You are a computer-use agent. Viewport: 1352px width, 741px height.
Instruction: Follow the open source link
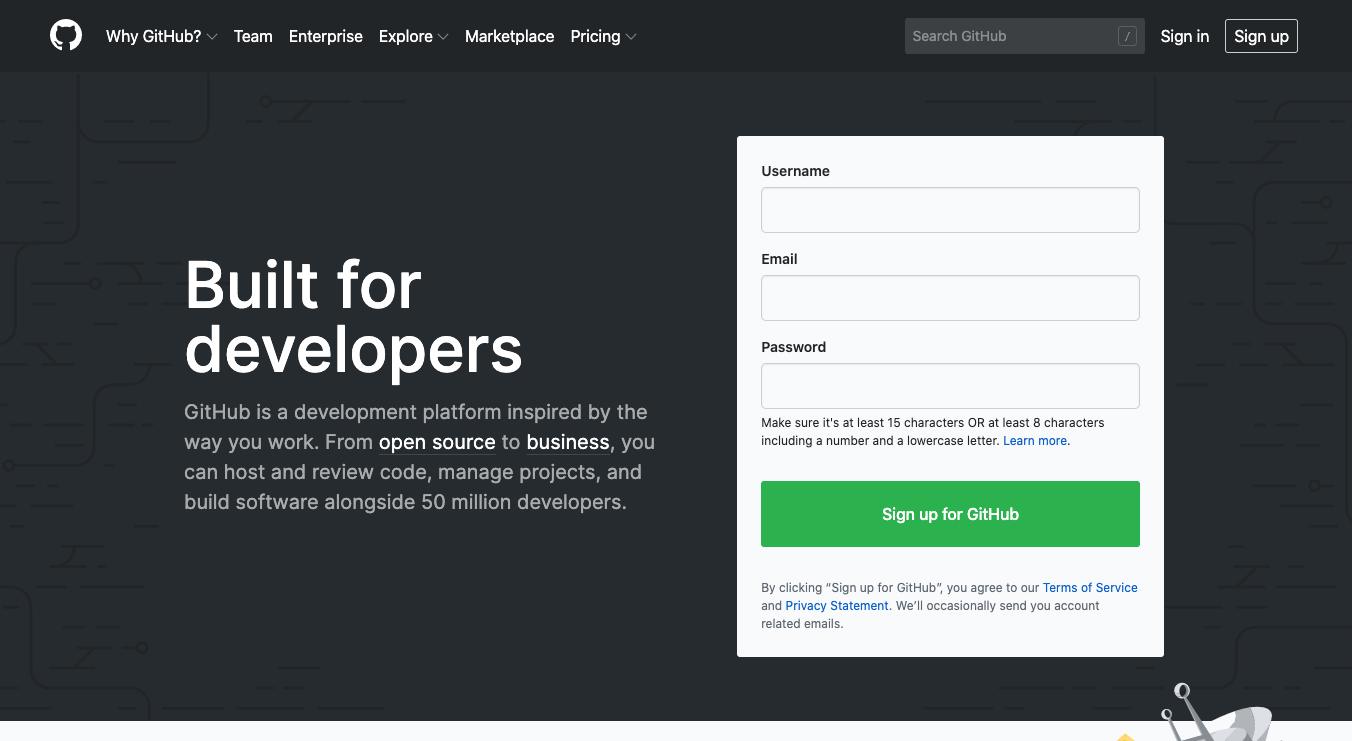coord(437,442)
